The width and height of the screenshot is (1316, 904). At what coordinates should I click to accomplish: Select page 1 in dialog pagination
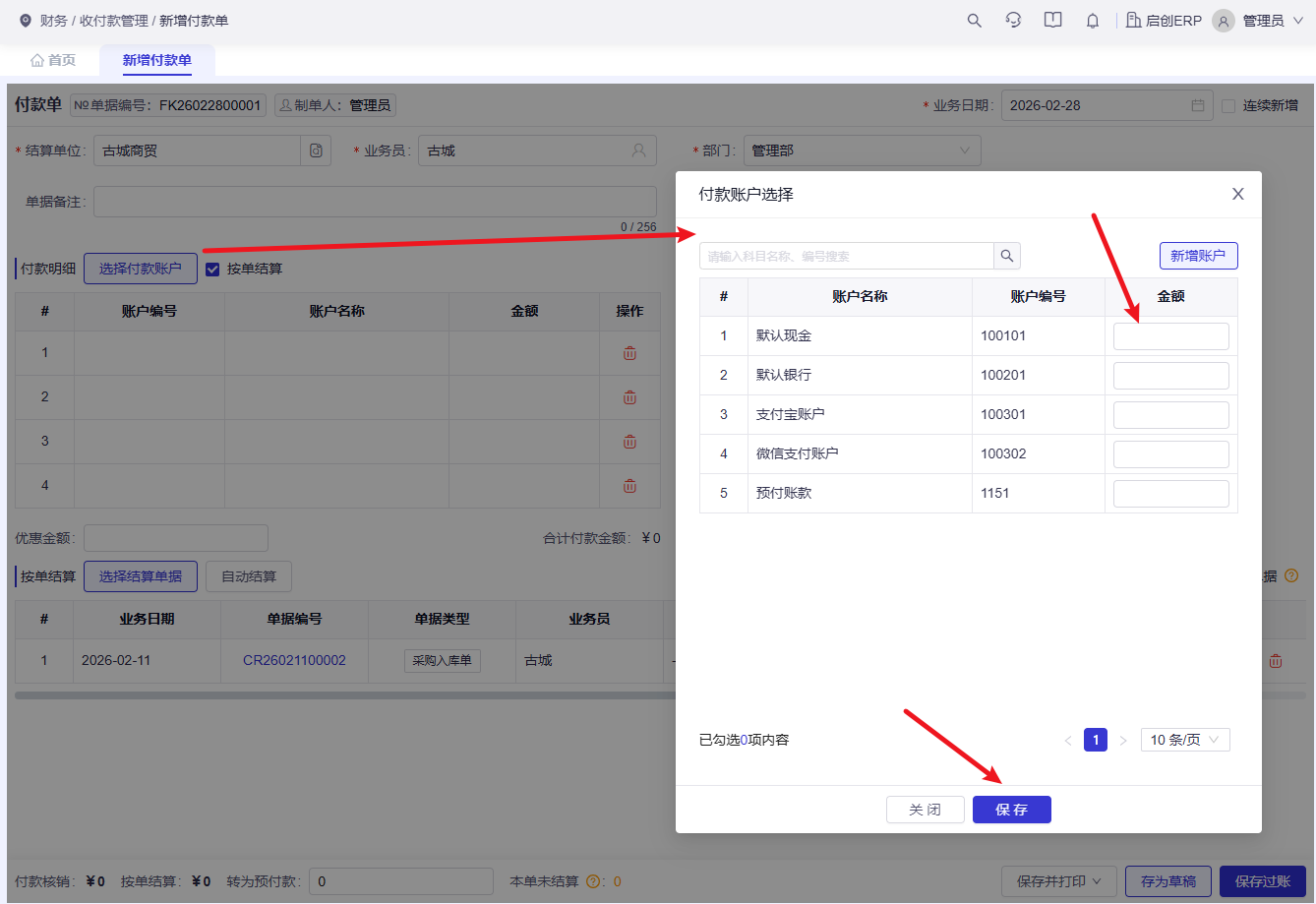pos(1096,740)
